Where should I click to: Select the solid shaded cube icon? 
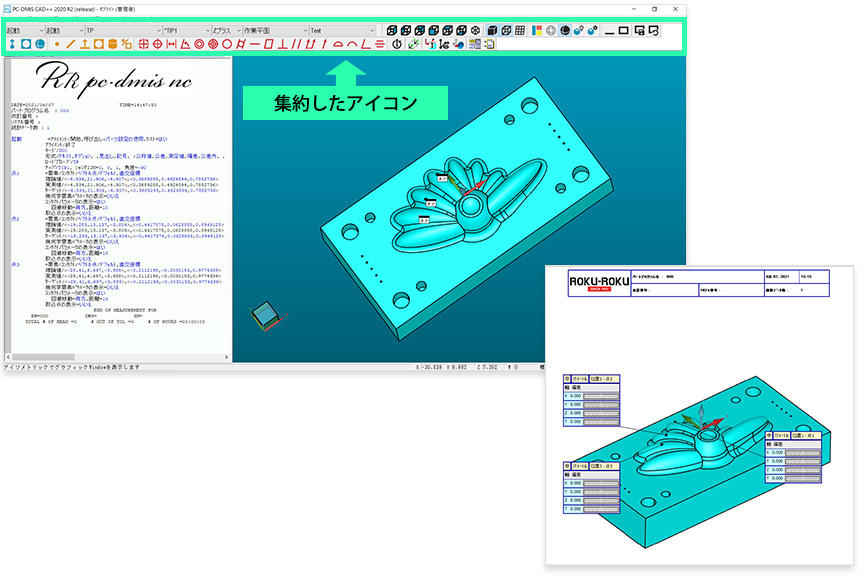point(492,30)
